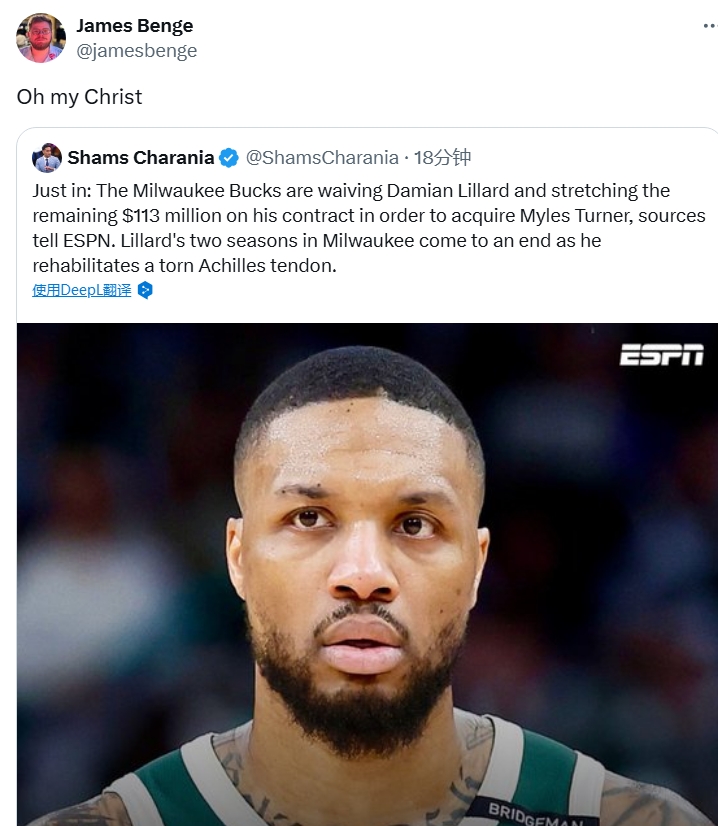Click the quoted tweet card header area
The height and width of the screenshot is (826, 718).
point(252,158)
